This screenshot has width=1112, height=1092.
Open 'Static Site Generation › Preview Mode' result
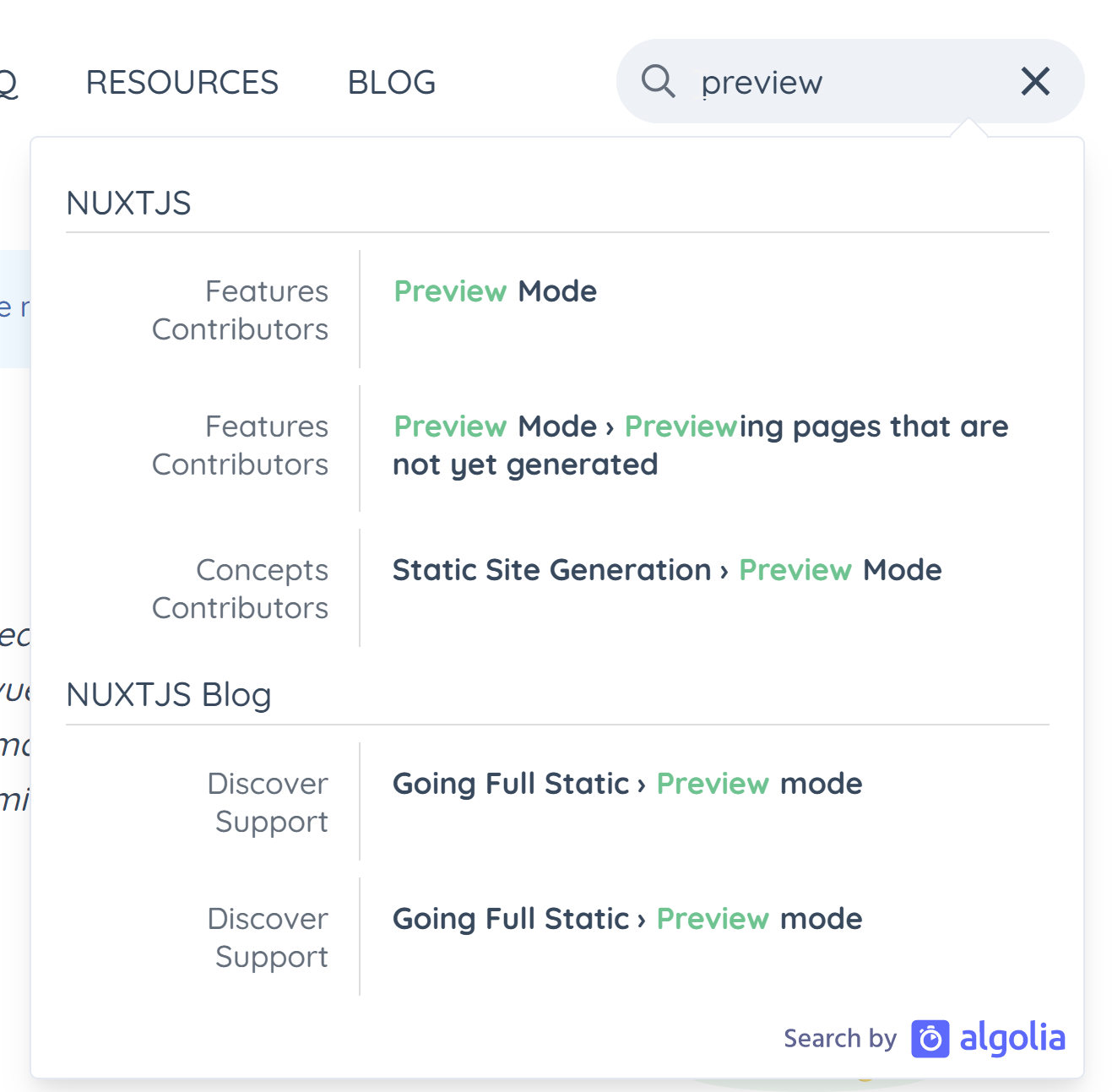[667, 570]
